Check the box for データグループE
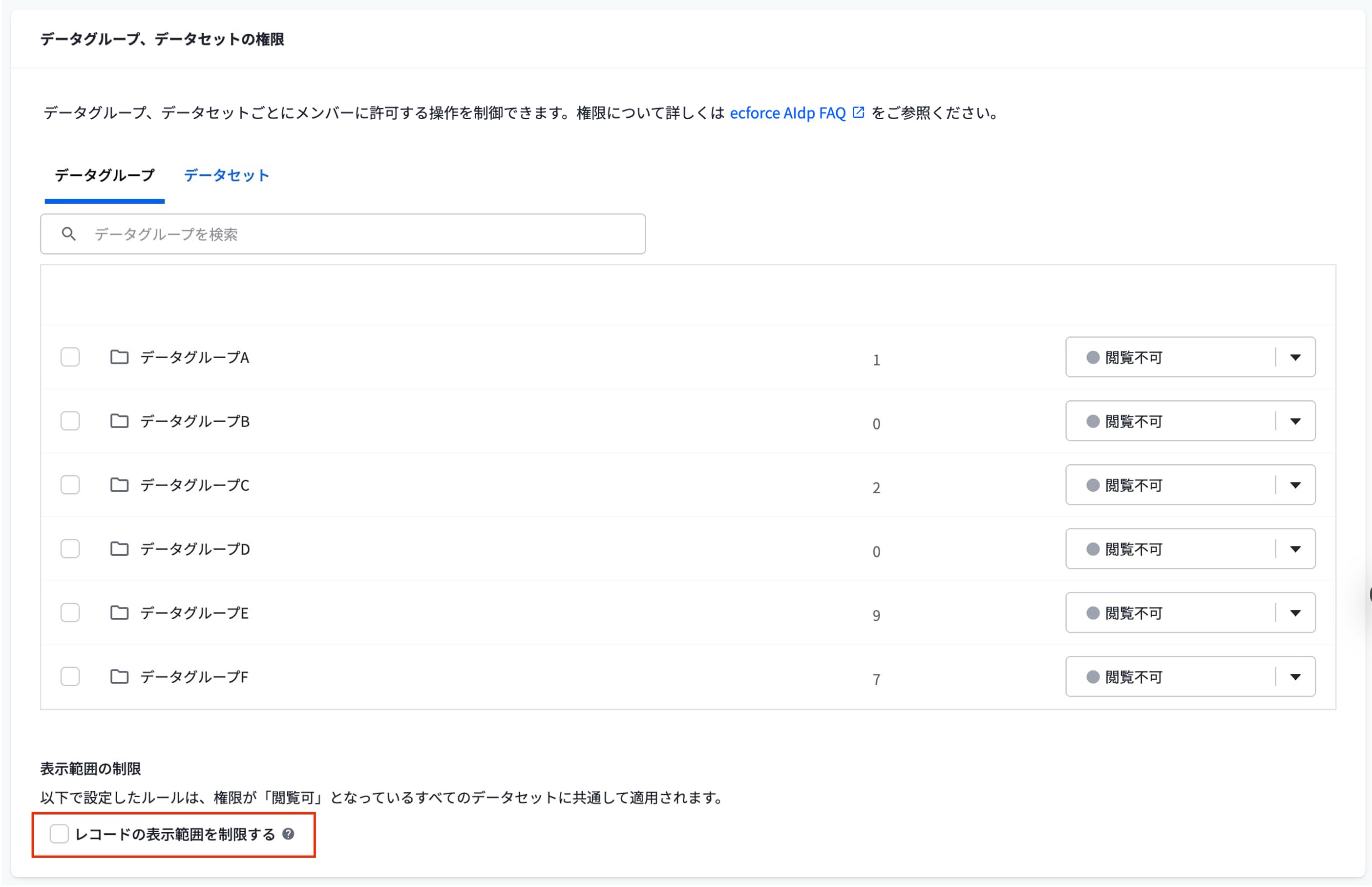The width and height of the screenshot is (1372, 887). click(70, 613)
